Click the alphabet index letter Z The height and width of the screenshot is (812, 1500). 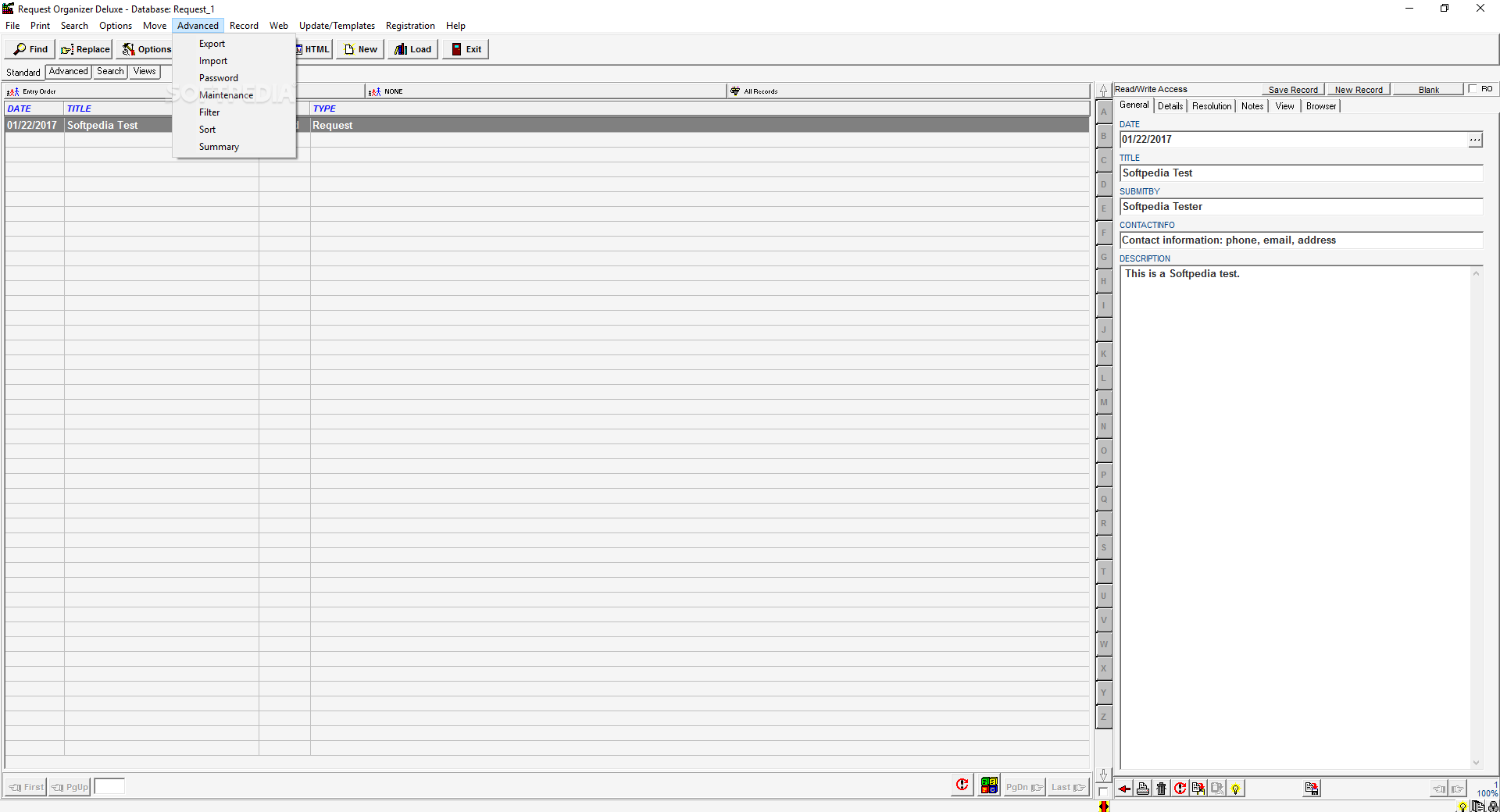pyautogui.click(x=1104, y=718)
